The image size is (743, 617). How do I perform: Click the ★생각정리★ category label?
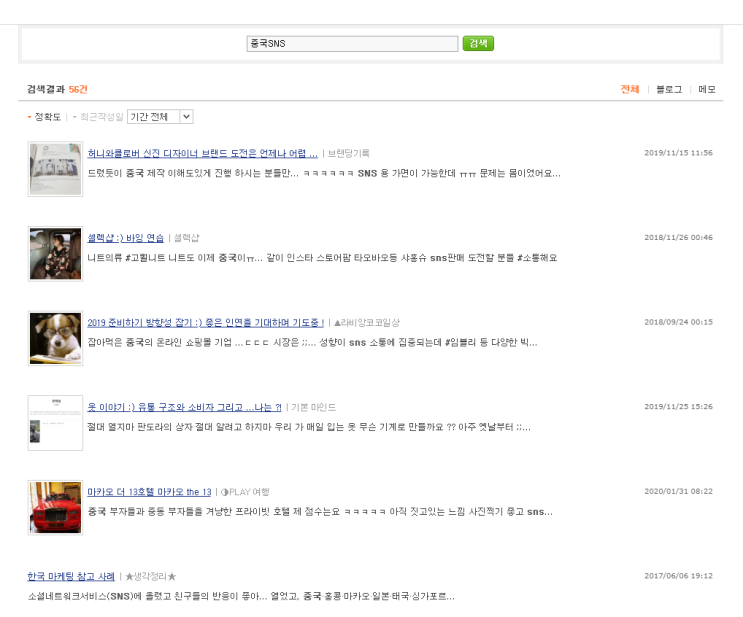pyautogui.click(x=151, y=576)
